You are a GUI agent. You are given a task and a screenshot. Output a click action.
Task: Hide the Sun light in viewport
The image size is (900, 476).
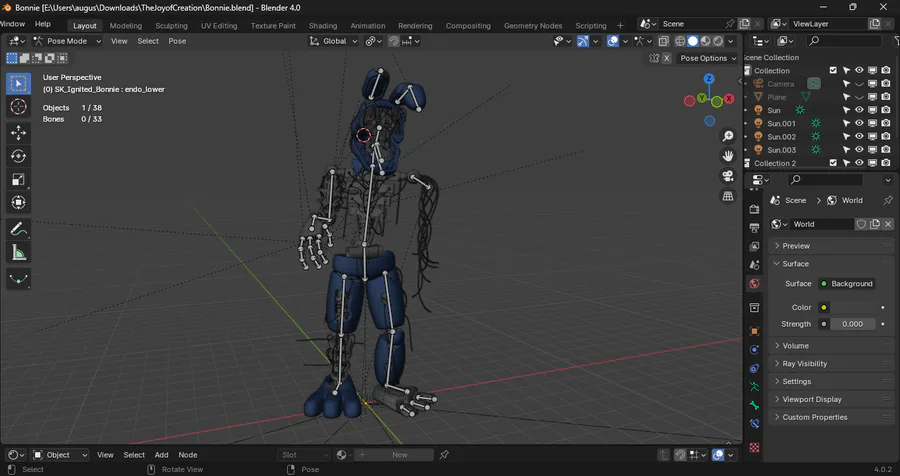[859, 110]
